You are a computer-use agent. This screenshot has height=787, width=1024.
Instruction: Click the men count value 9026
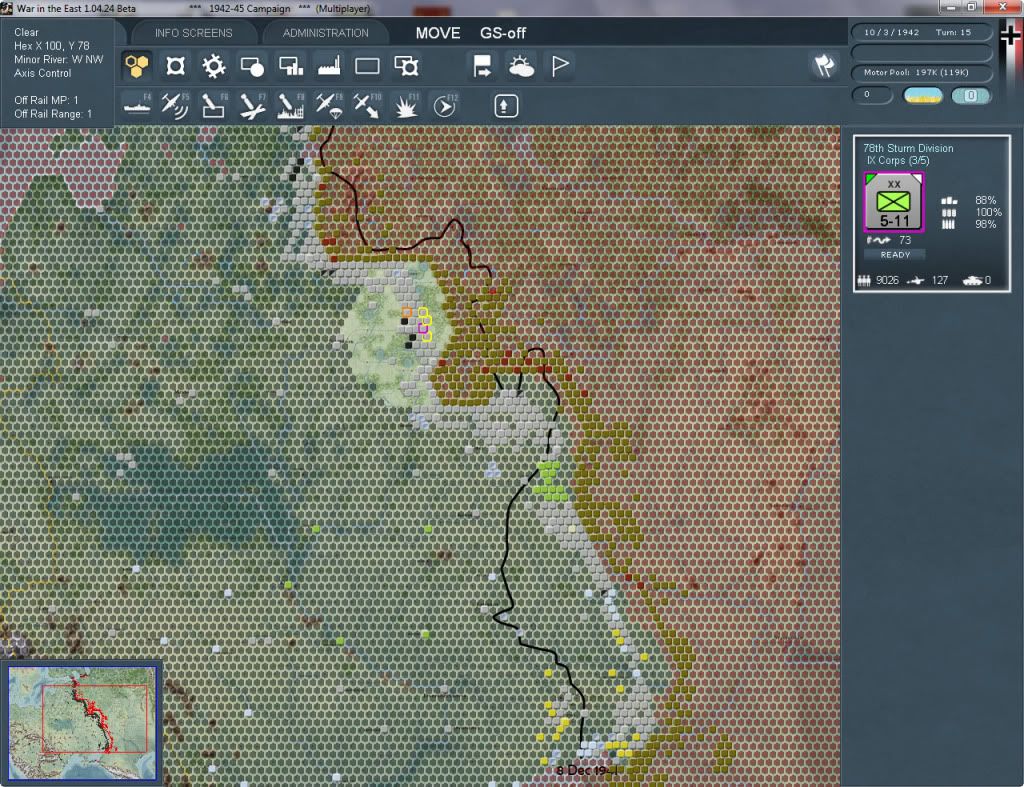click(x=887, y=280)
